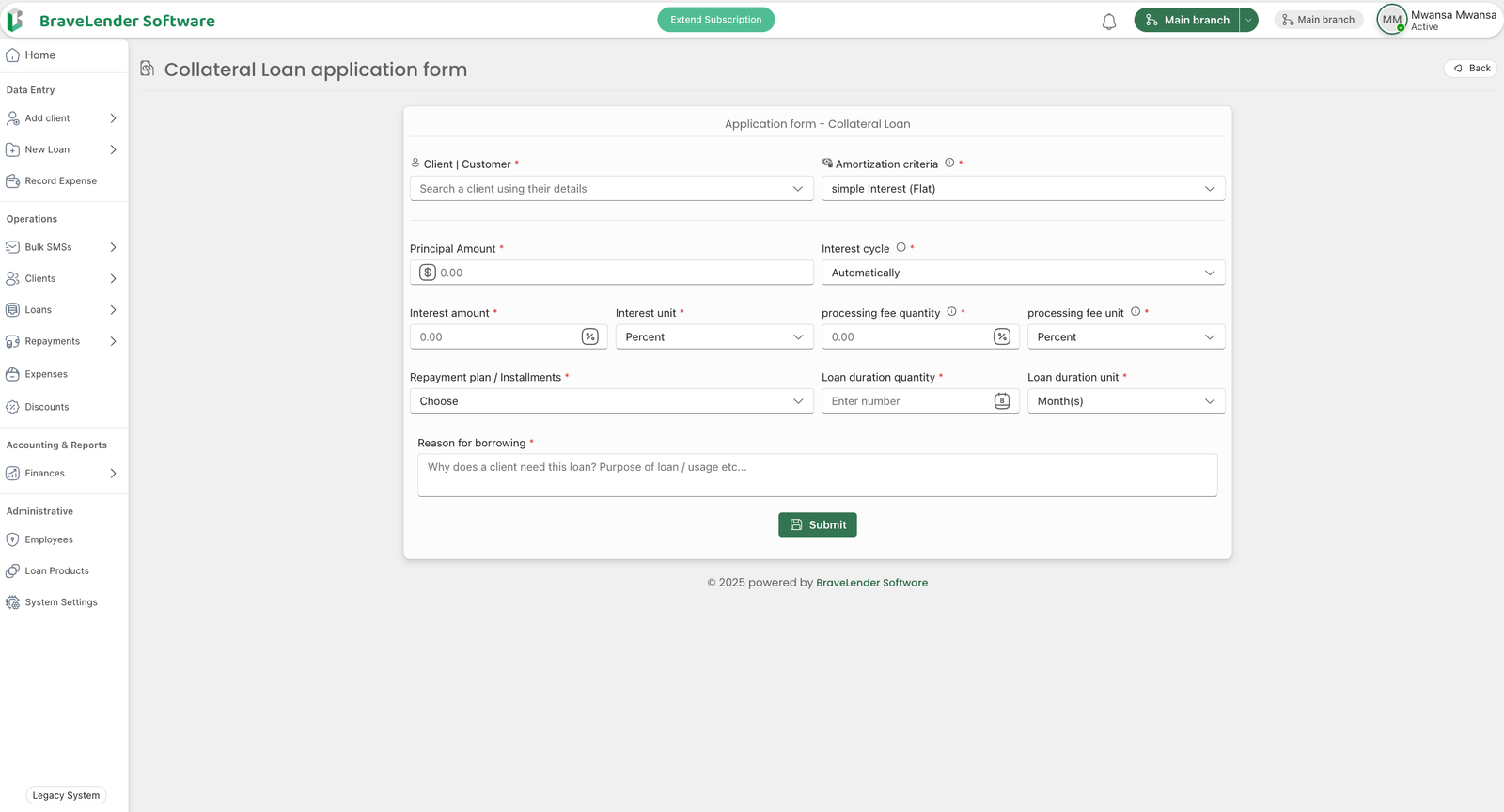Open the Repayment plan / Installments dropdown
This screenshot has width=1504, height=812.
[611, 401]
